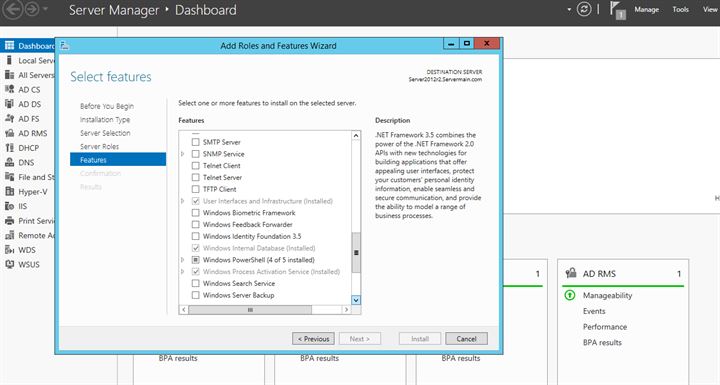Open the Tools menu
The width and height of the screenshot is (720, 385).
tap(681, 9)
